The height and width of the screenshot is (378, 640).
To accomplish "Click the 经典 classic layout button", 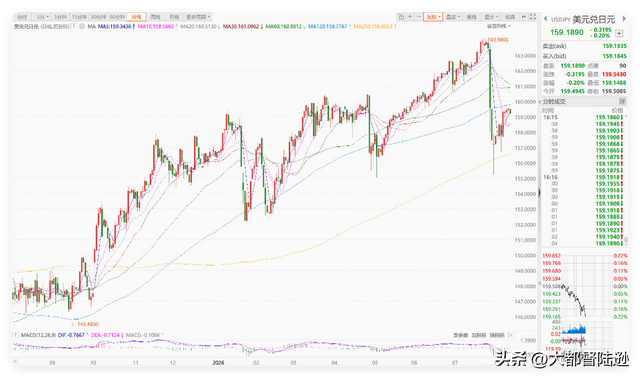I will coord(510,17).
